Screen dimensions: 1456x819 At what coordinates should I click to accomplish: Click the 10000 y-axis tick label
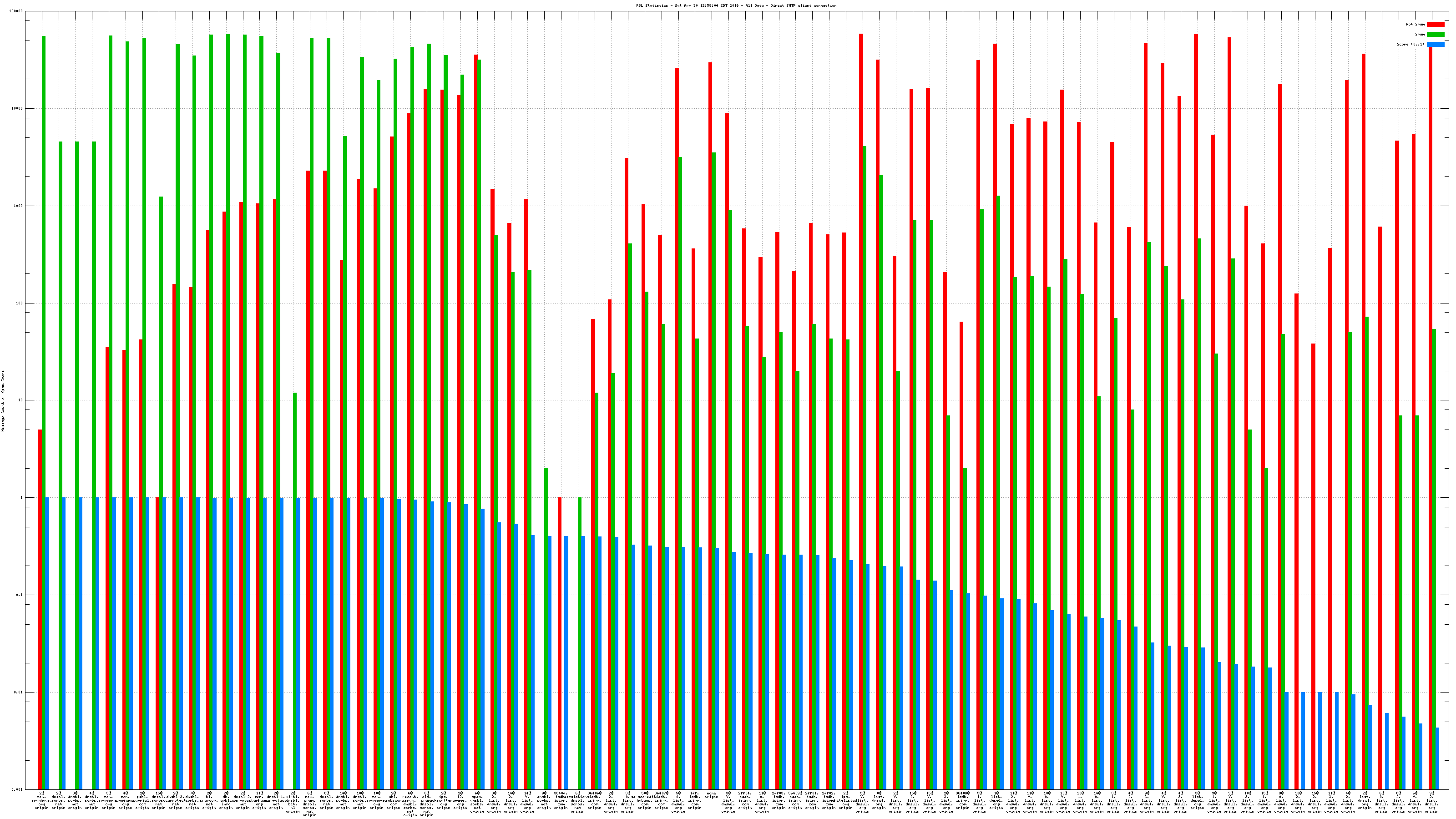pos(17,109)
